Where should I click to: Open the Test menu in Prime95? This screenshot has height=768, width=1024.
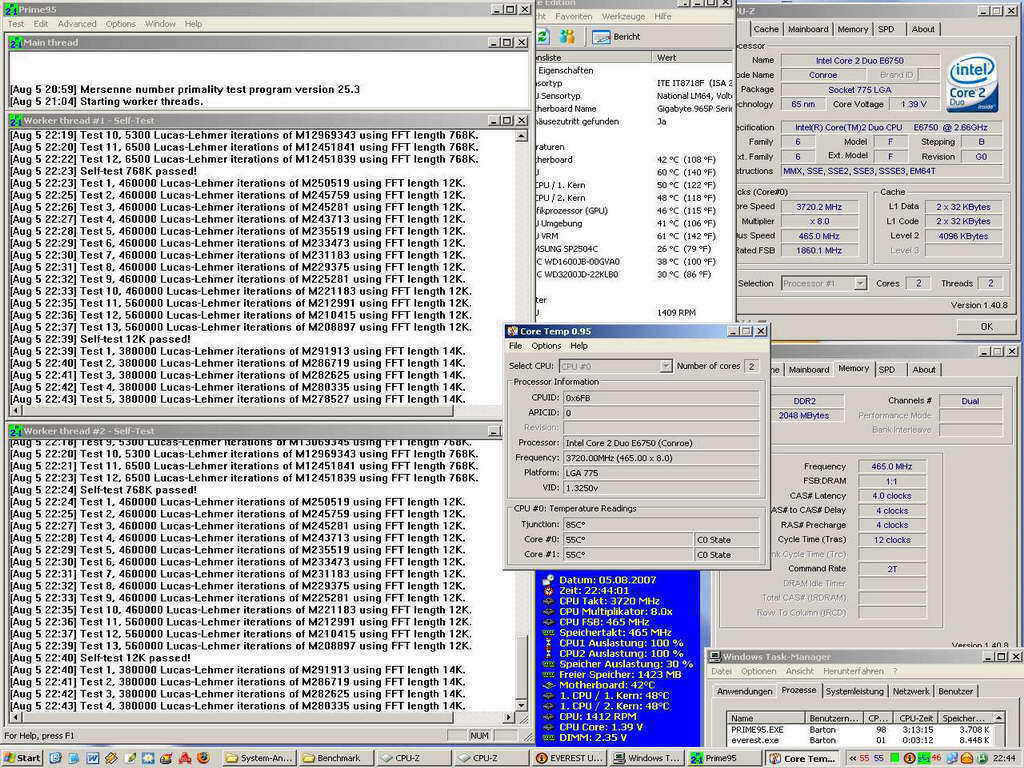(x=16, y=24)
